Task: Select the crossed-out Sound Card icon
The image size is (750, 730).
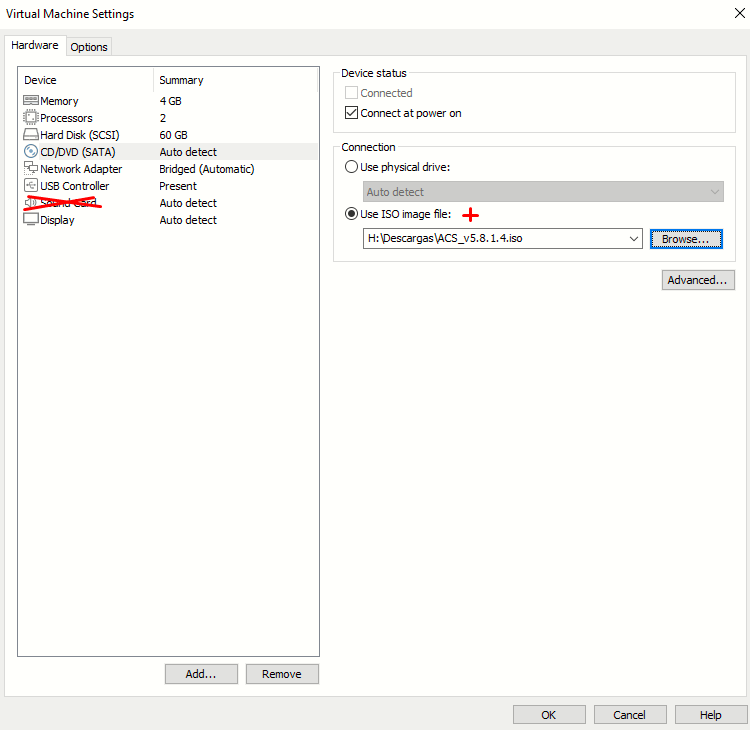Action: pyautogui.click(x=31, y=203)
